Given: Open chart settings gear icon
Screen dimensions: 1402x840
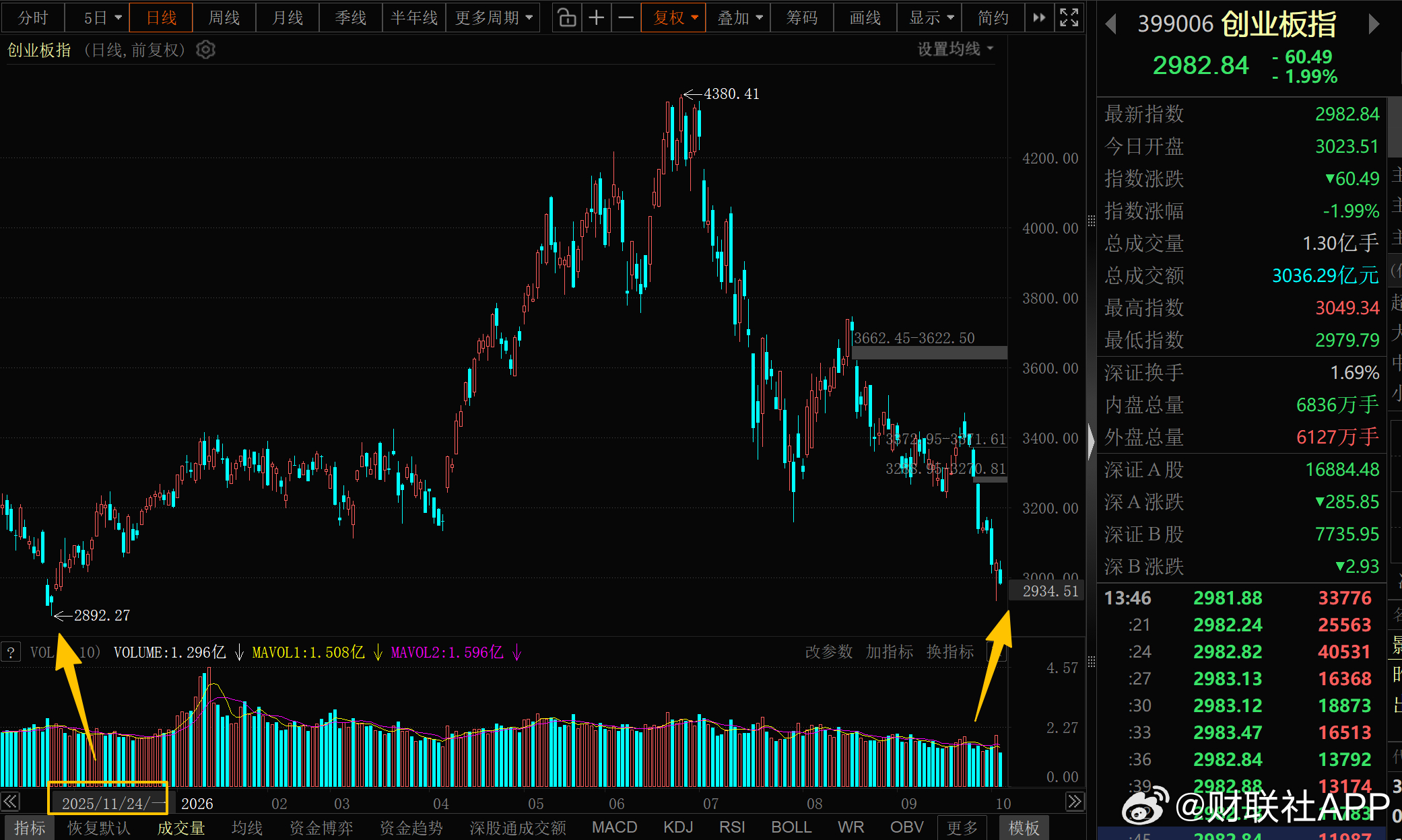Looking at the screenshot, I should pyautogui.click(x=205, y=50).
